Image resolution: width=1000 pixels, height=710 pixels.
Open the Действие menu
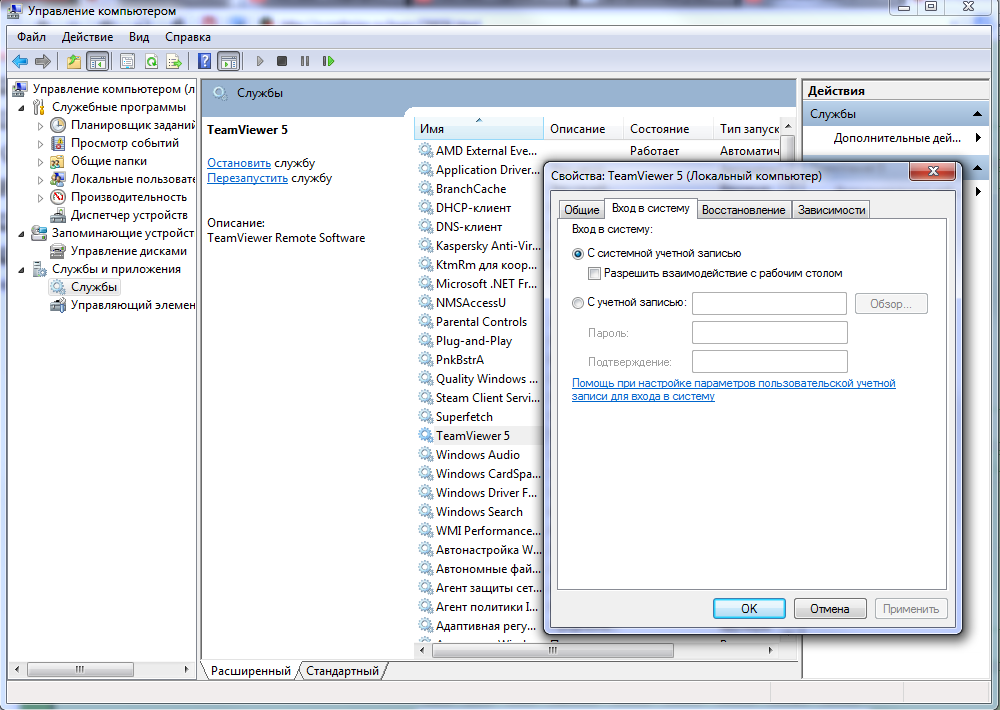[87, 37]
